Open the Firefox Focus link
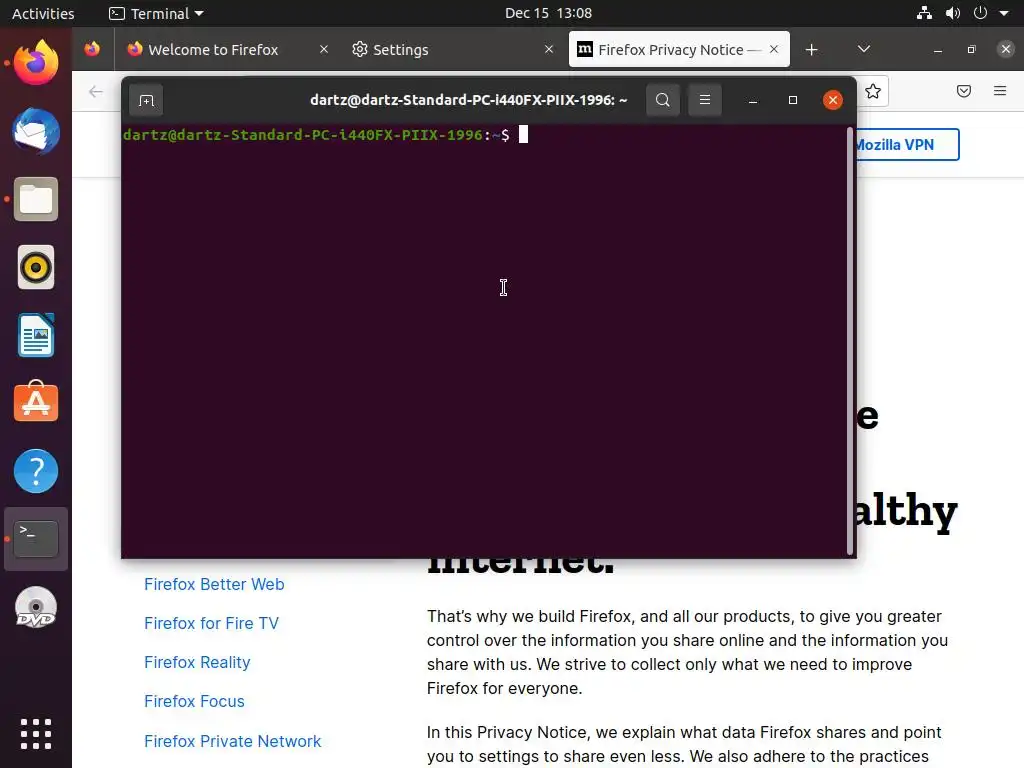This screenshot has height=768, width=1024. 195,701
